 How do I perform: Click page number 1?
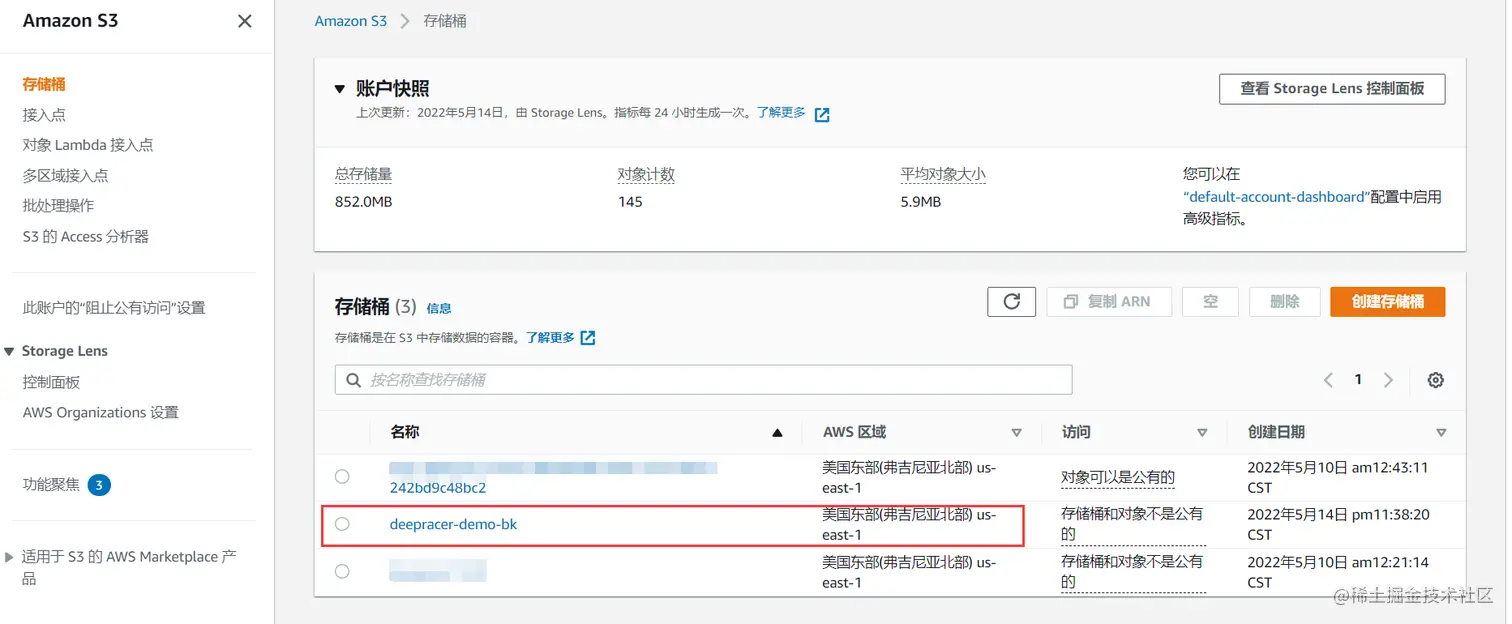click(x=1358, y=379)
